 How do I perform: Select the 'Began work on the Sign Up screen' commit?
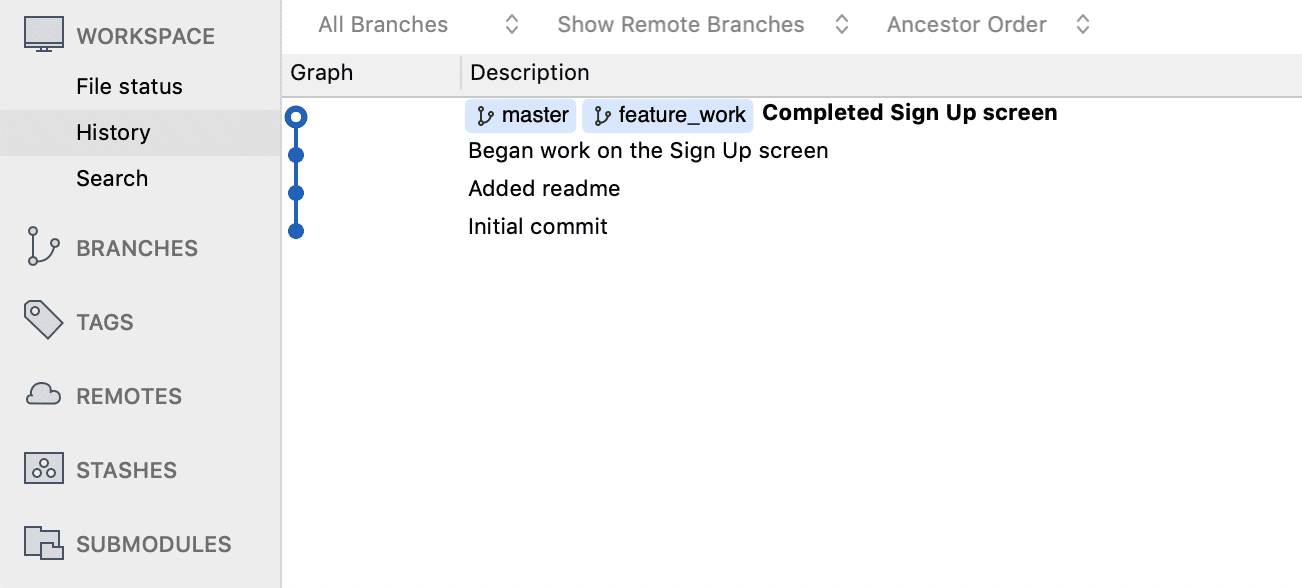click(791, 151)
